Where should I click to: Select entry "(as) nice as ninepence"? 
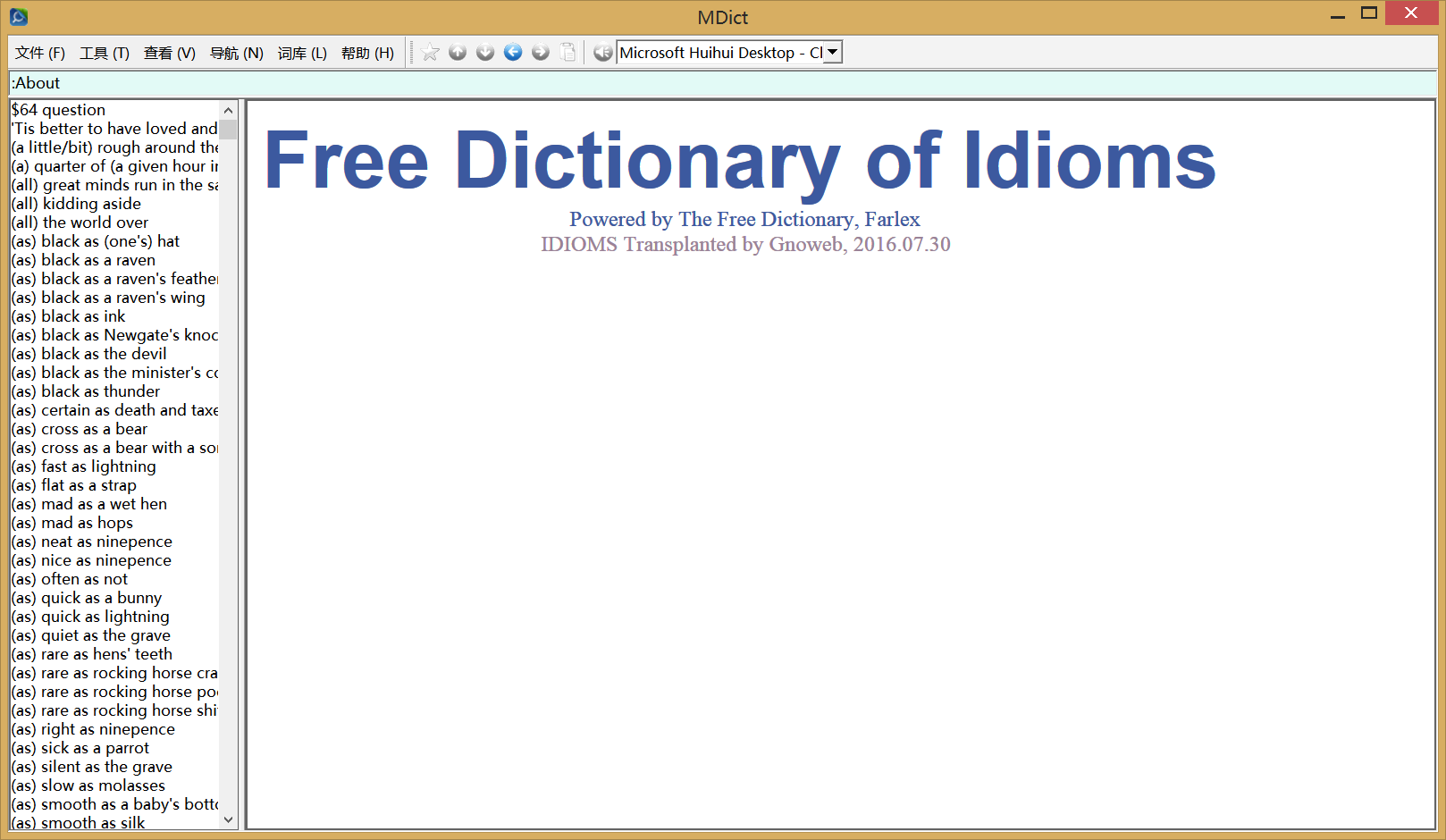[91, 560]
